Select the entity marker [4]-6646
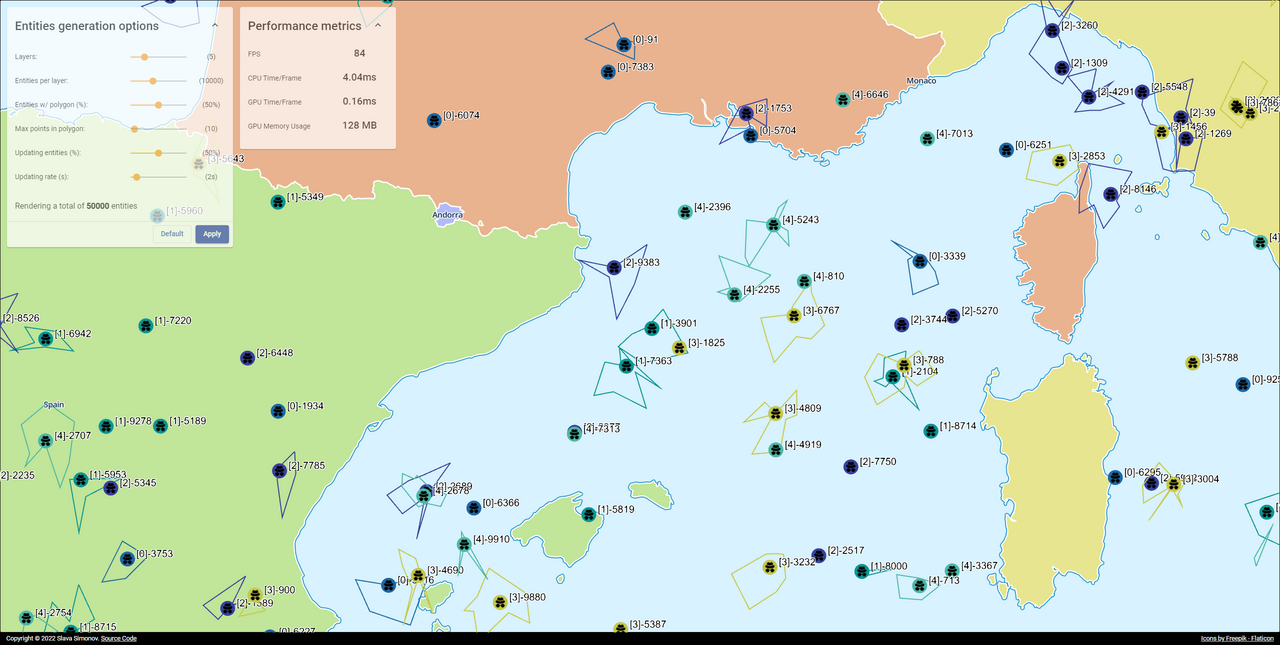Viewport: 1280px width, 645px height. pos(843,99)
